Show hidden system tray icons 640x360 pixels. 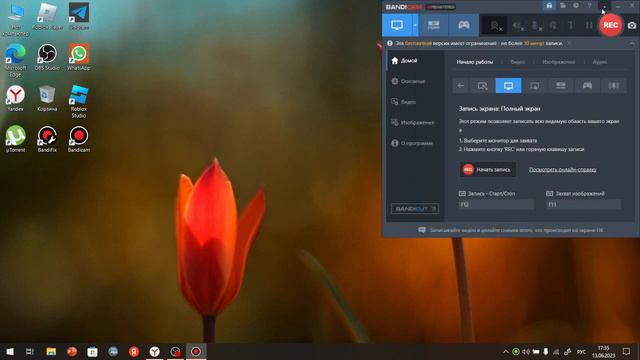(x=506, y=352)
